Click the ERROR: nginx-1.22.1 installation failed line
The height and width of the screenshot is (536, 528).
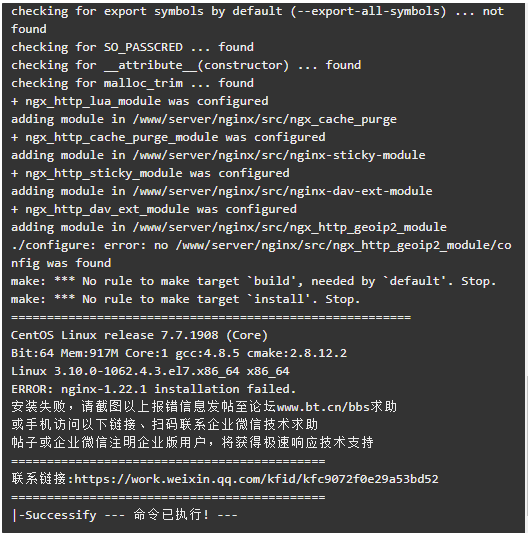click(x=153, y=389)
